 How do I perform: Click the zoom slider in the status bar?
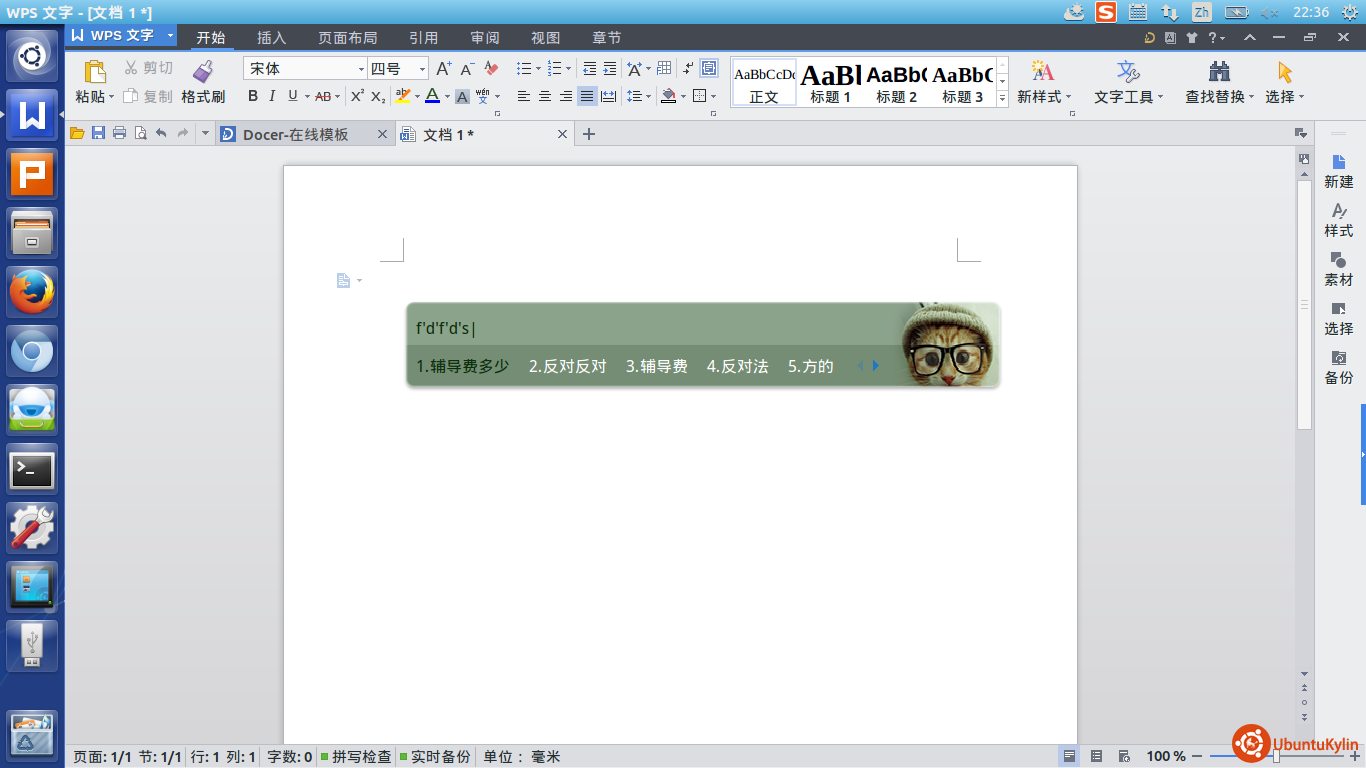(x=1276, y=757)
